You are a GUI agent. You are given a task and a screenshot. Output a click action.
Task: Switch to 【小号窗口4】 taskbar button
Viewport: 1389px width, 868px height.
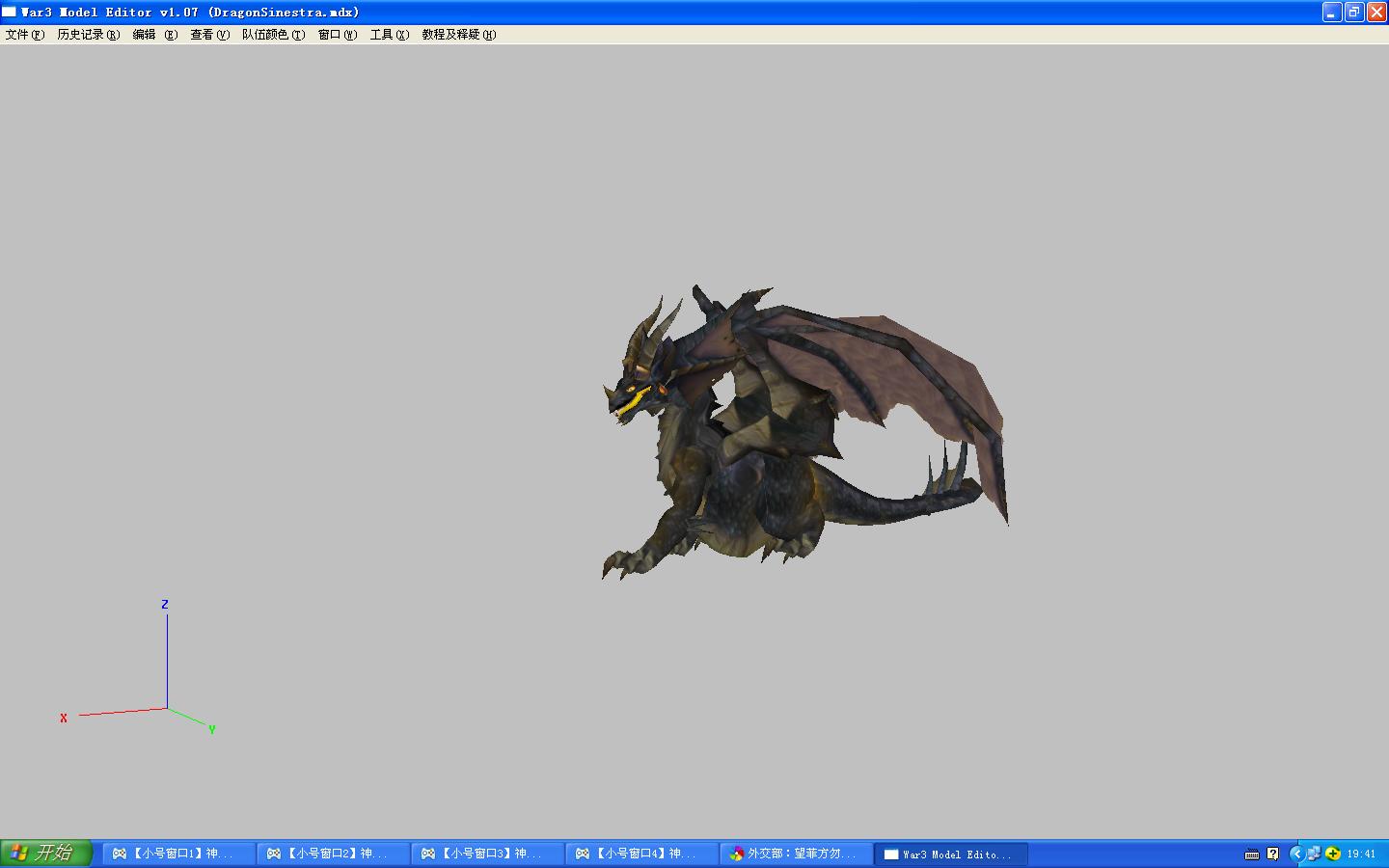tap(641, 854)
